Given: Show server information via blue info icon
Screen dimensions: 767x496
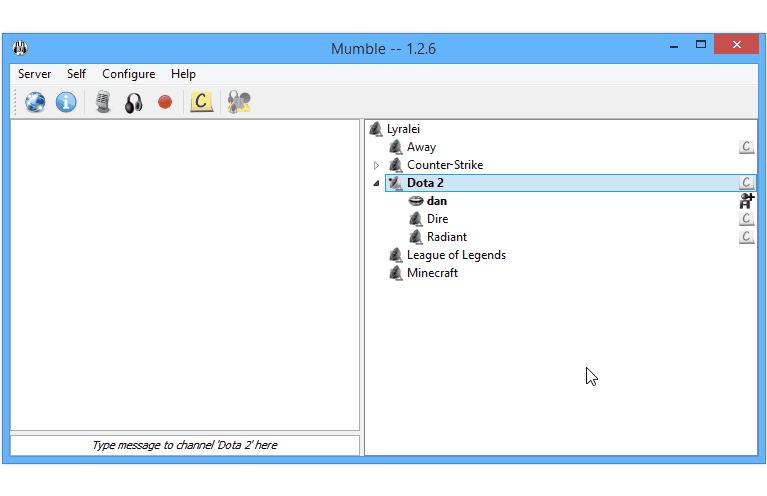Looking at the screenshot, I should click(66, 102).
